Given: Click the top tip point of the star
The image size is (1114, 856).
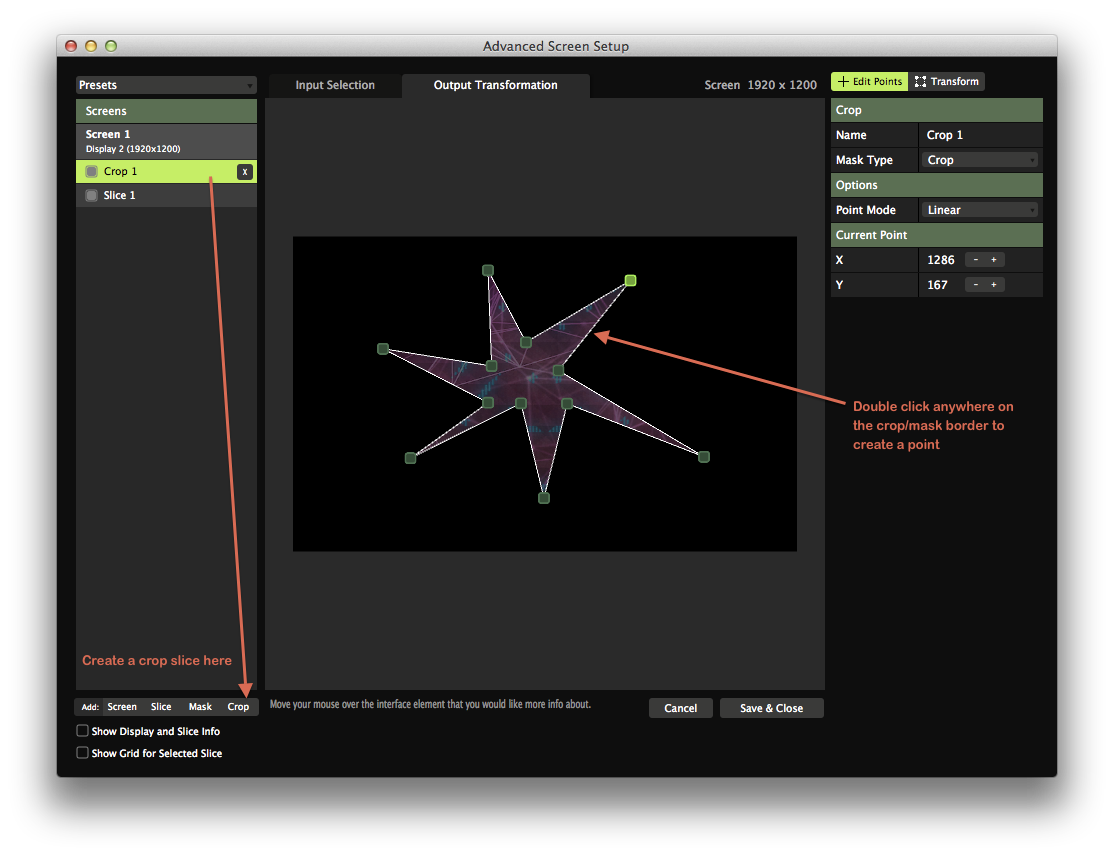Looking at the screenshot, I should (x=488, y=270).
